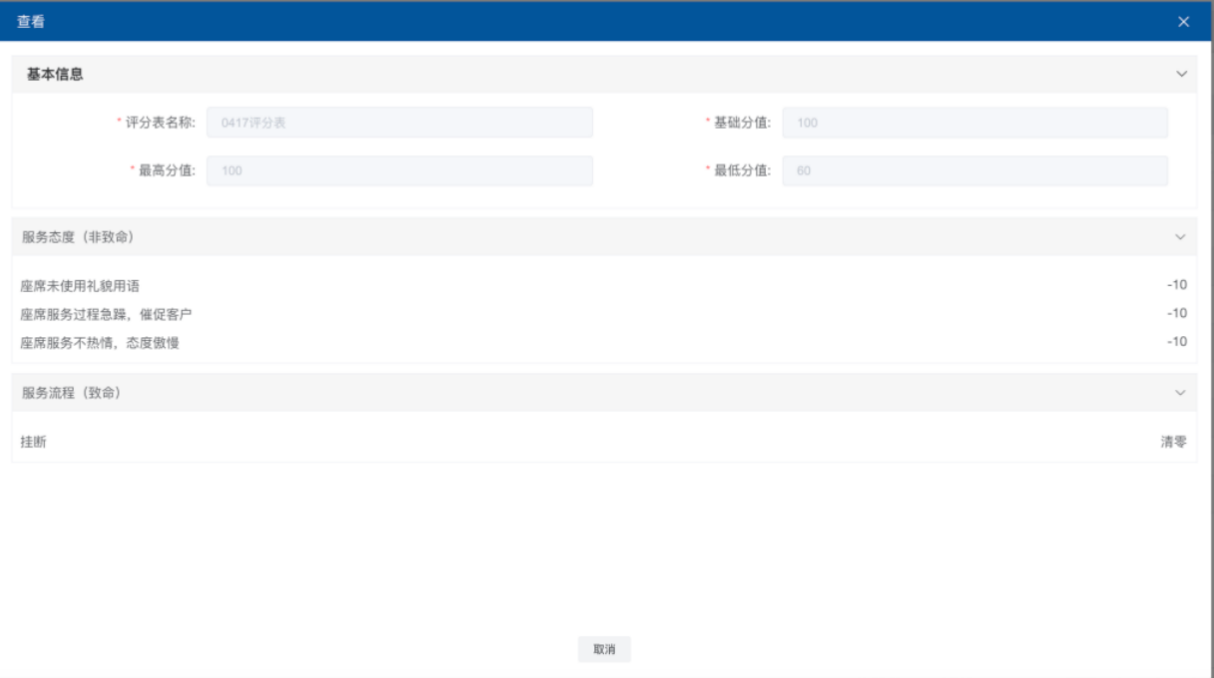This screenshot has height=678, width=1214.
Task: Collapse the 服务流程（致命）section chevron
Action: pyautogui.click(x=1181, y=392)
